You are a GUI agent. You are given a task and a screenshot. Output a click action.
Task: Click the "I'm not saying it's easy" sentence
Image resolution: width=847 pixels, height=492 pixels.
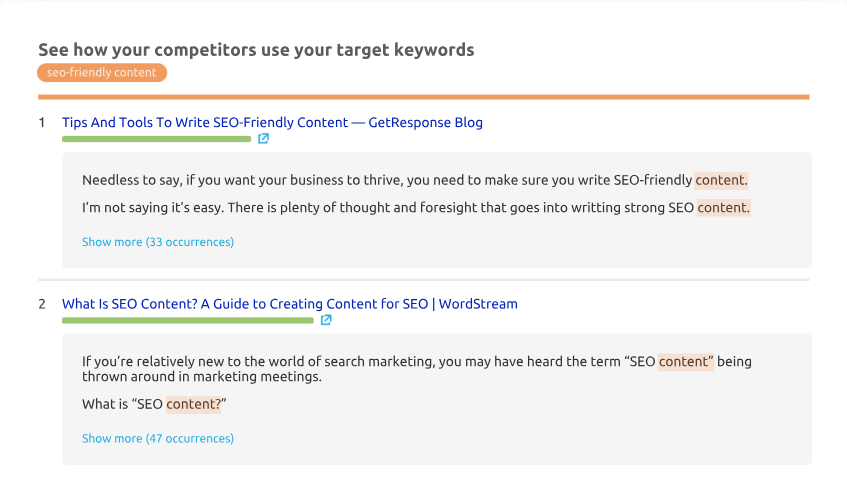click(389, 208)
